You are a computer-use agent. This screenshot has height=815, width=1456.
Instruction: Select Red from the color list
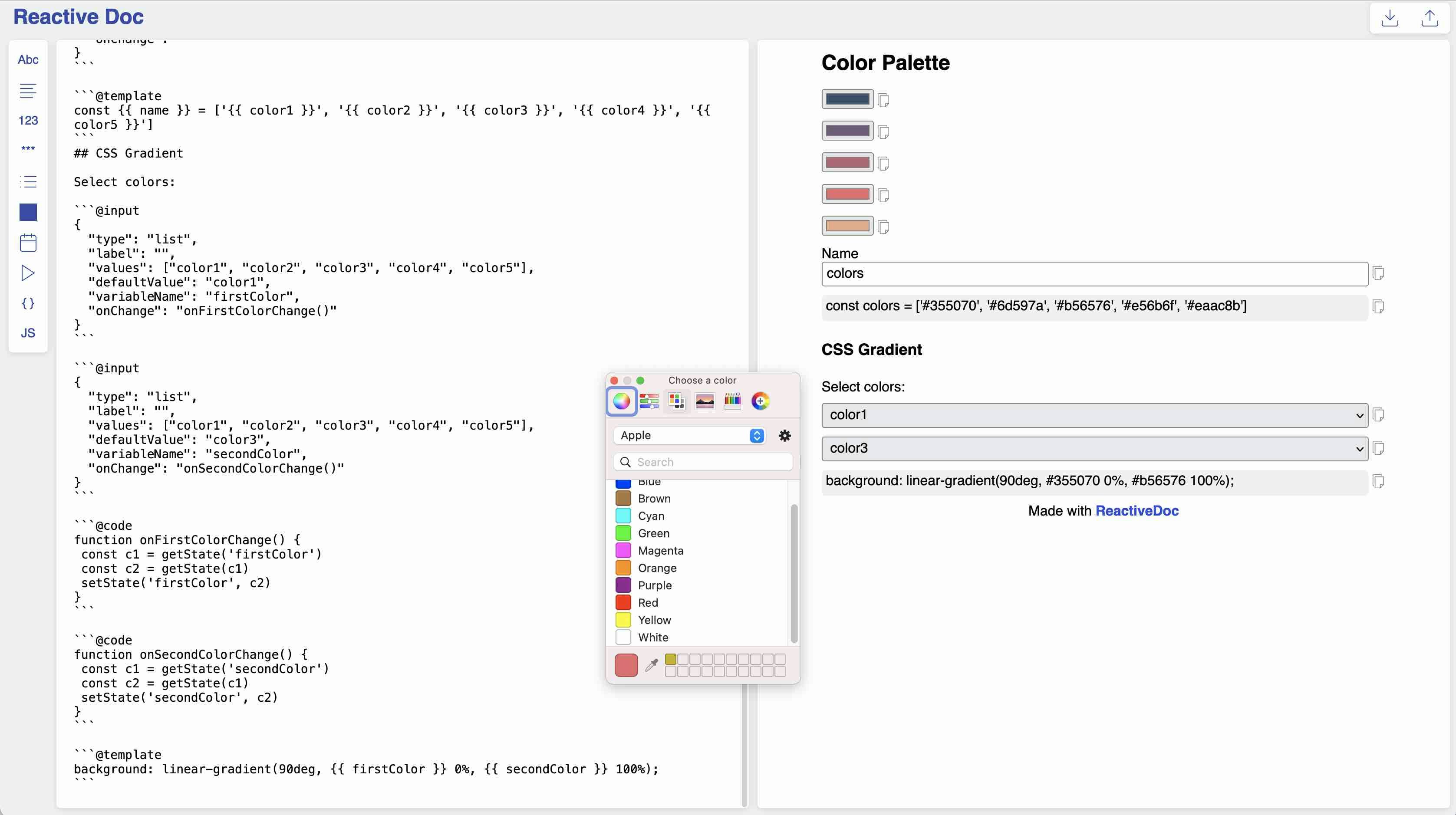tap(648, 602)
